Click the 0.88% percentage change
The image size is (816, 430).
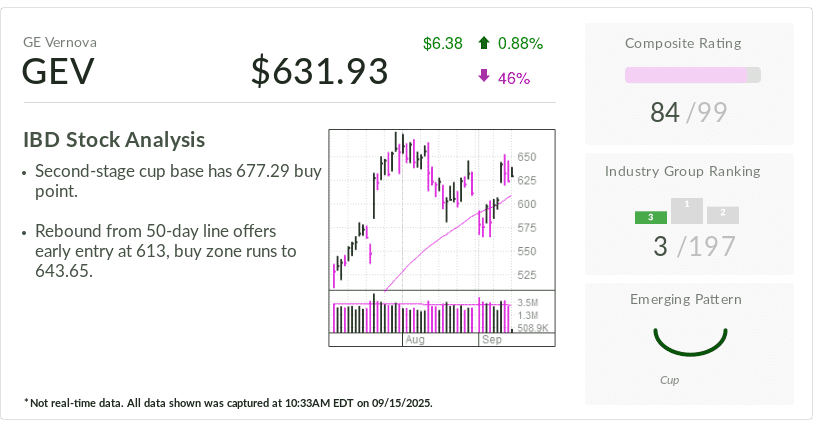519,43
